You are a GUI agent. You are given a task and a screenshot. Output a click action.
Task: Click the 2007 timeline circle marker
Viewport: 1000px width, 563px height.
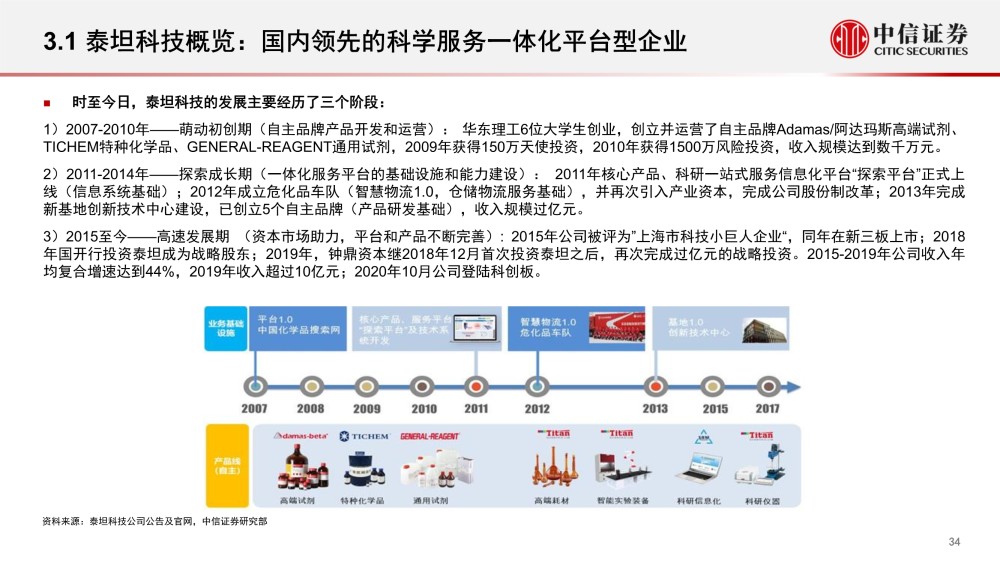click(255, 386)
